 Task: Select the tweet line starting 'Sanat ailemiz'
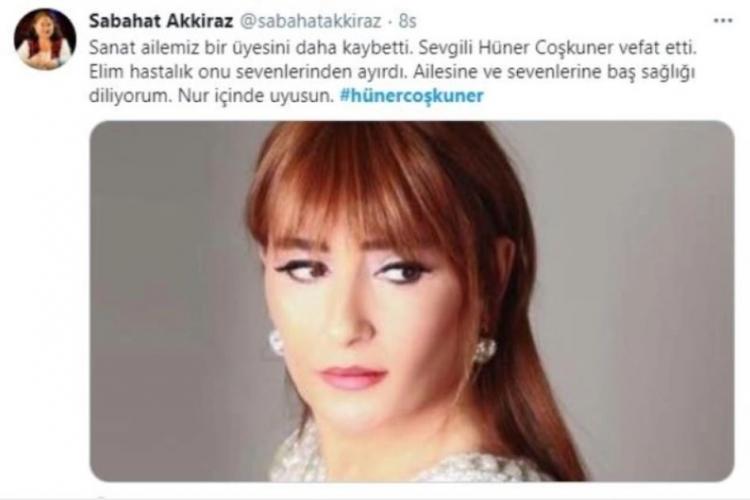click(x=393, y=47)
